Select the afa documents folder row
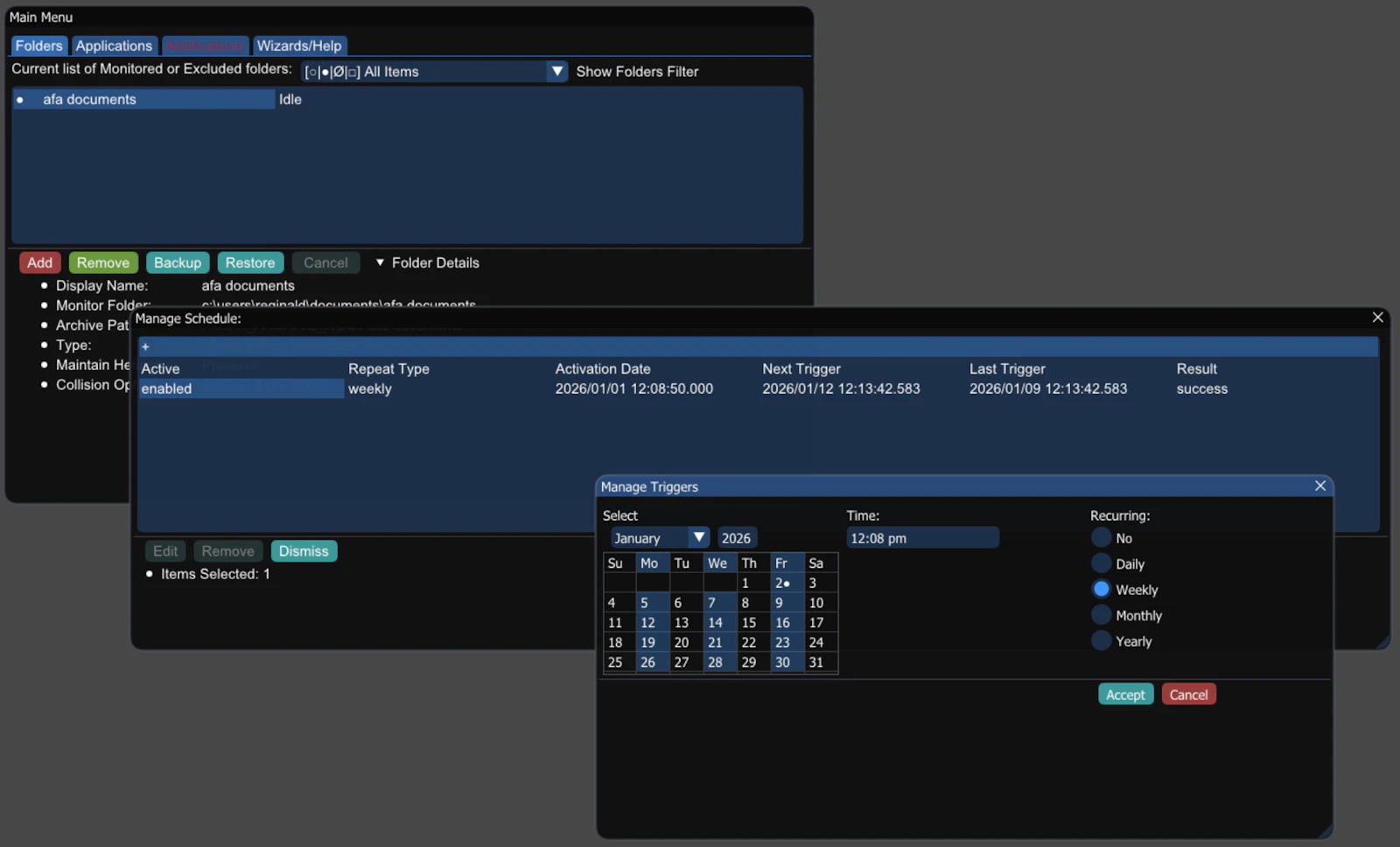Screen dimensions: 1400x847 (x=143, y=99)
